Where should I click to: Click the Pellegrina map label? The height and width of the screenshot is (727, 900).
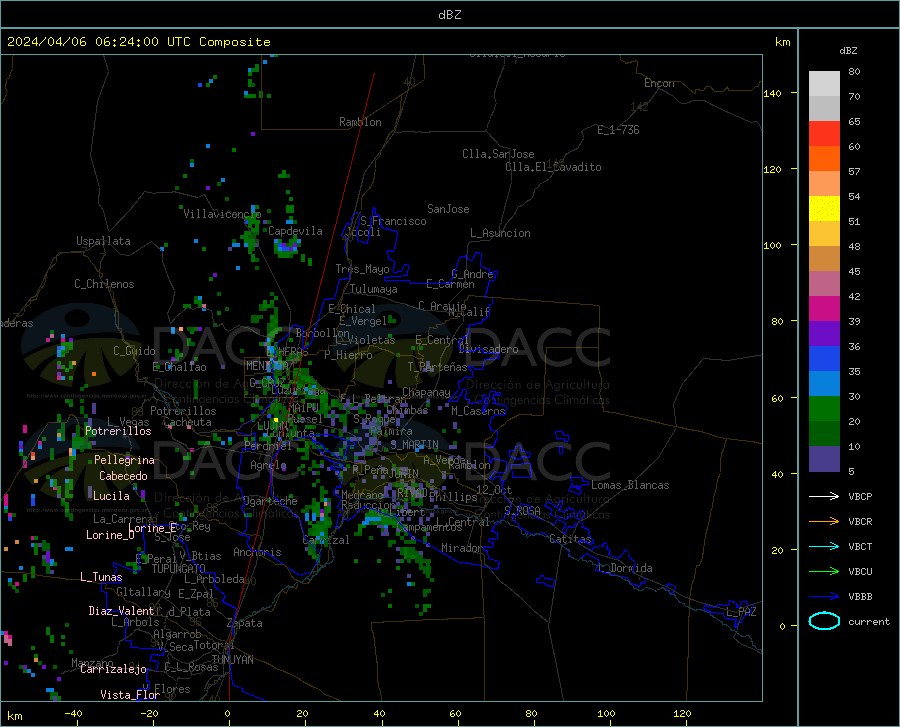(x=124, y=460)
